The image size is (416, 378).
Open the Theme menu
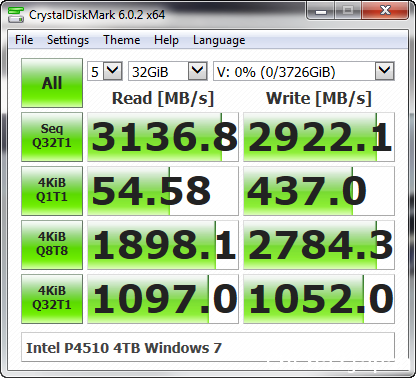point(121,40)
